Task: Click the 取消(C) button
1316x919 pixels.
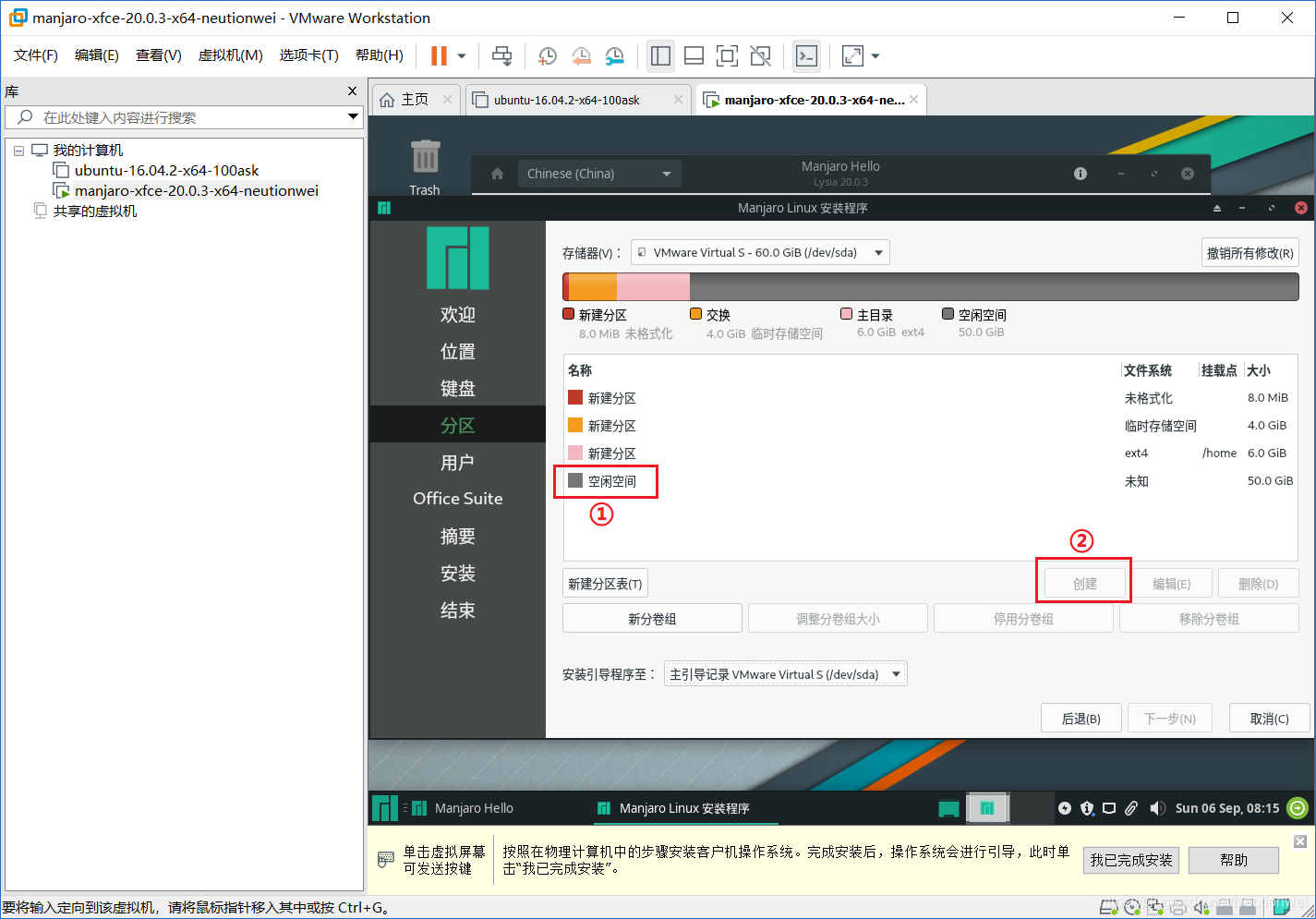Action: click(x=1270, y=719)
